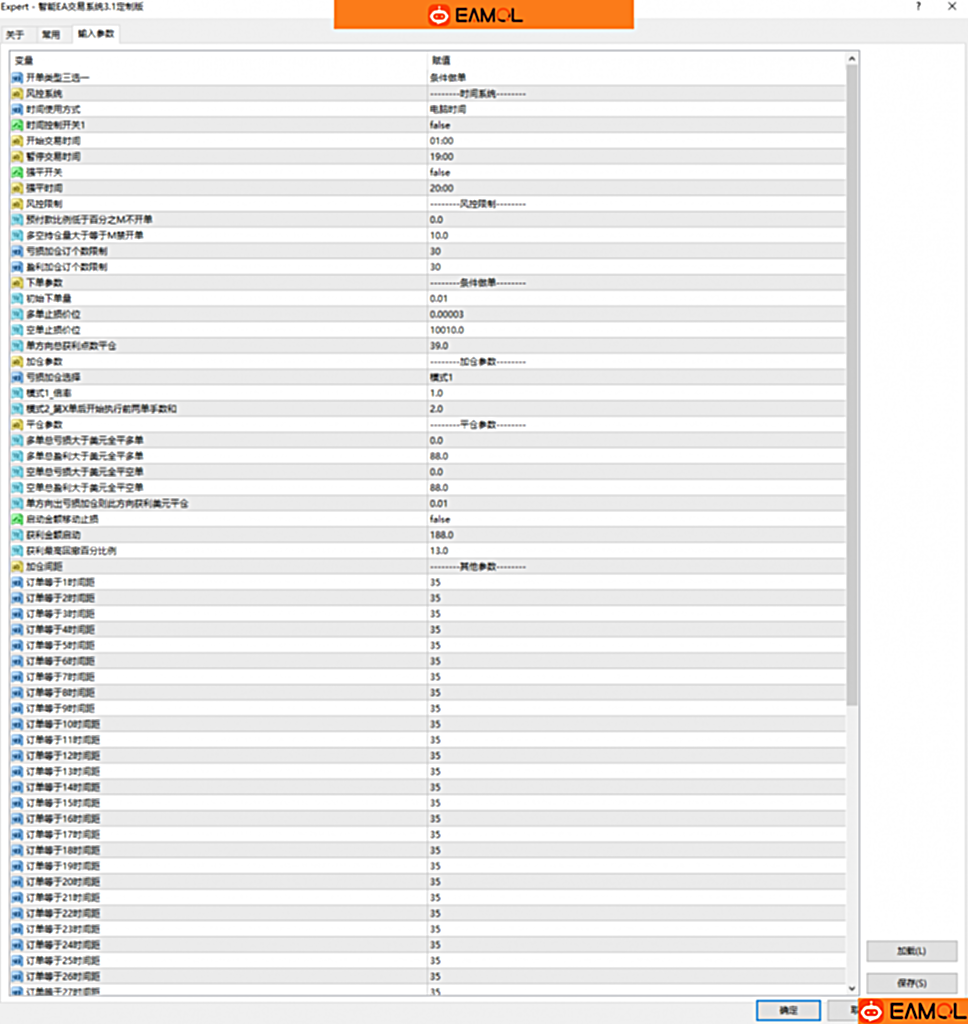This screenshot has height=1024, width=968.
Task: Click the icon beside 初始下单量
Action: tap(17, 298)
